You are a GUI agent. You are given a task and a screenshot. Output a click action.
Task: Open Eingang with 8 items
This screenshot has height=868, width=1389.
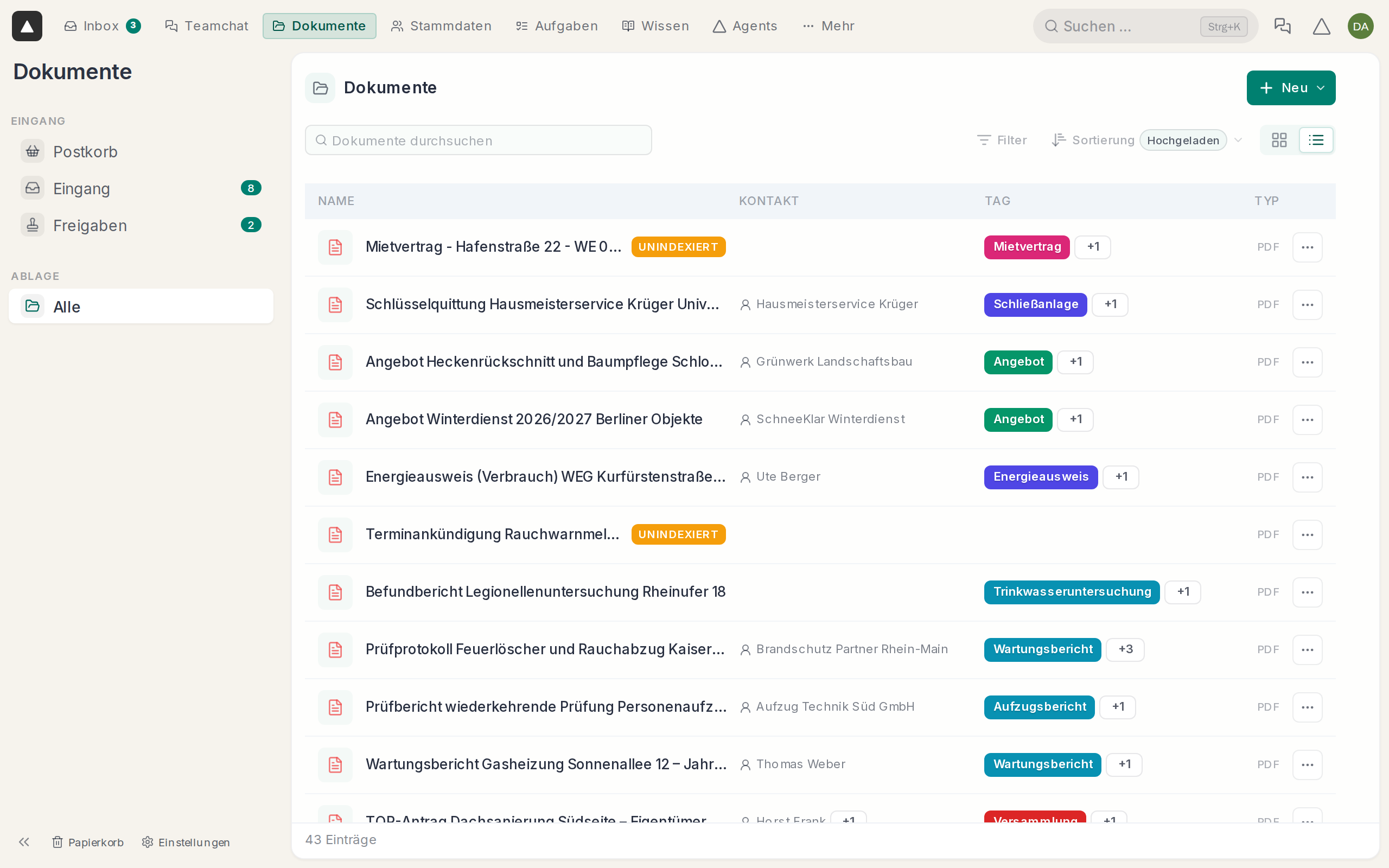pos(141,188)
